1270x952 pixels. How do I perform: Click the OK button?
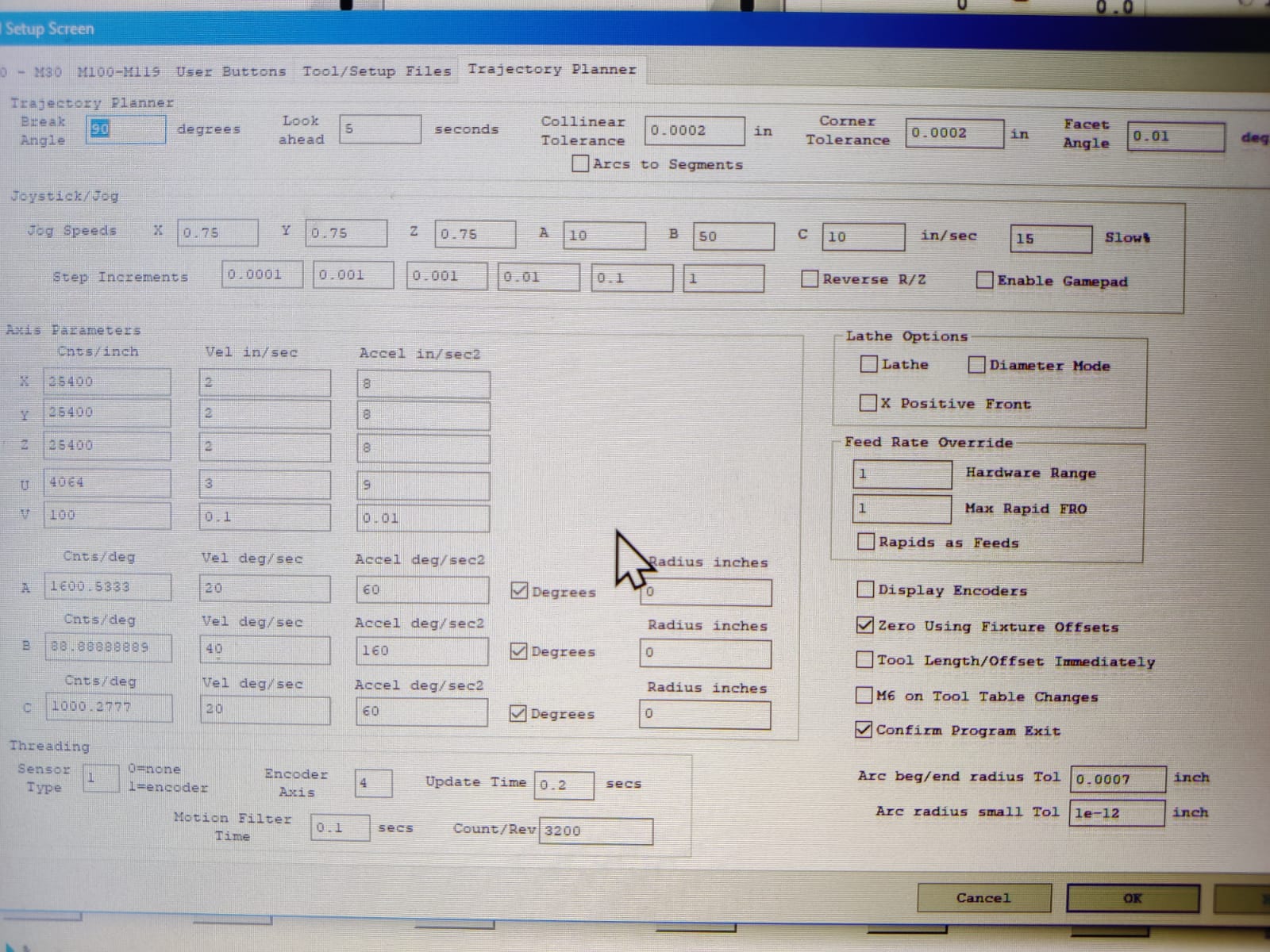tap(1132, 898)
